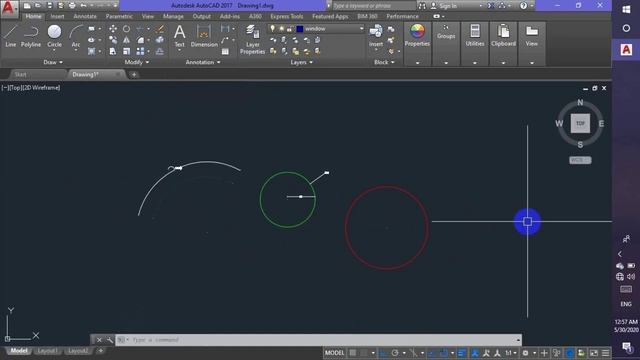Expand the Modify panel
This screenshot has width=640, height=360.
coord(137,62)
